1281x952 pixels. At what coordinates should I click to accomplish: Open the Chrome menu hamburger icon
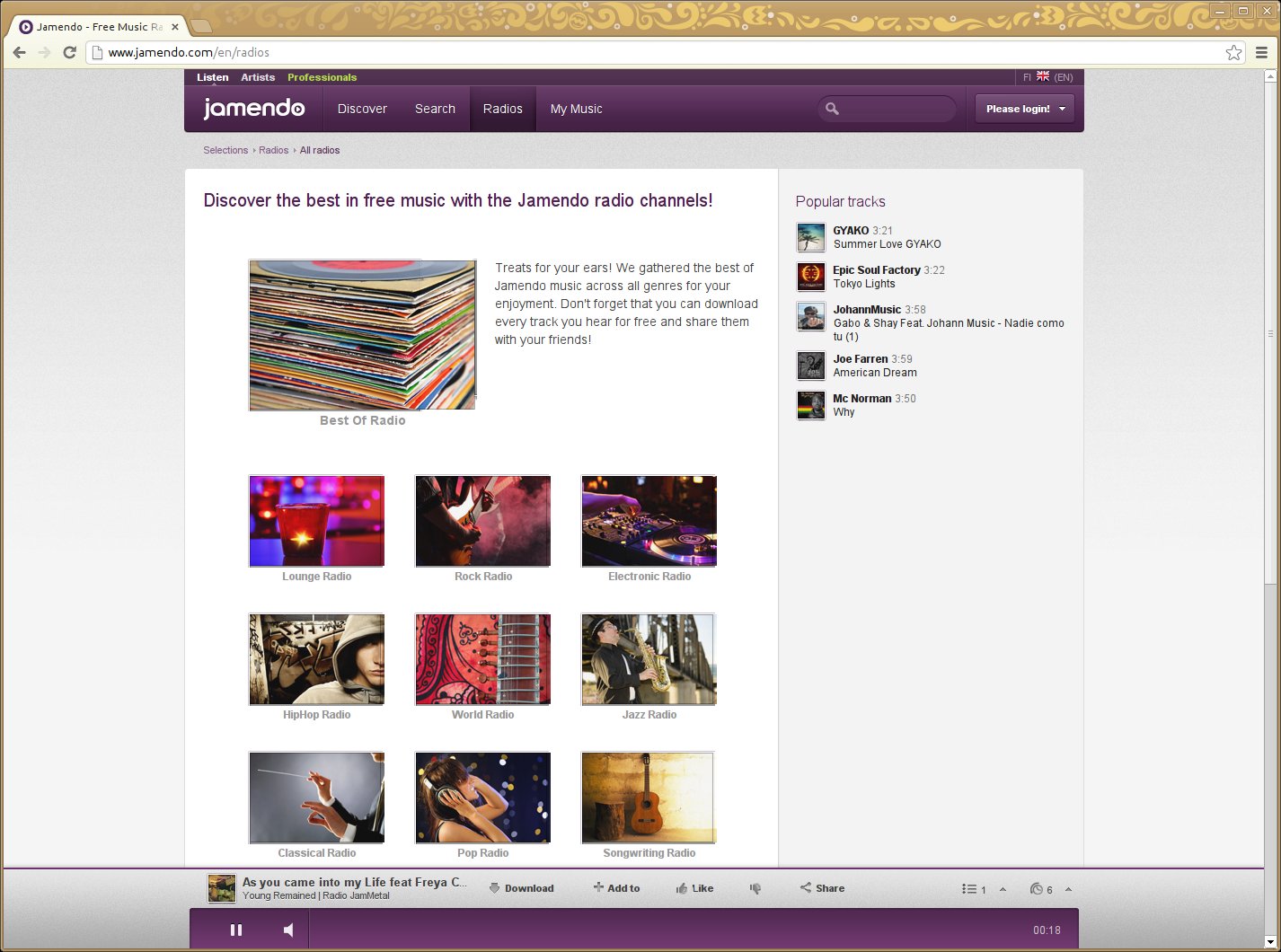[x=1262, y=52]
